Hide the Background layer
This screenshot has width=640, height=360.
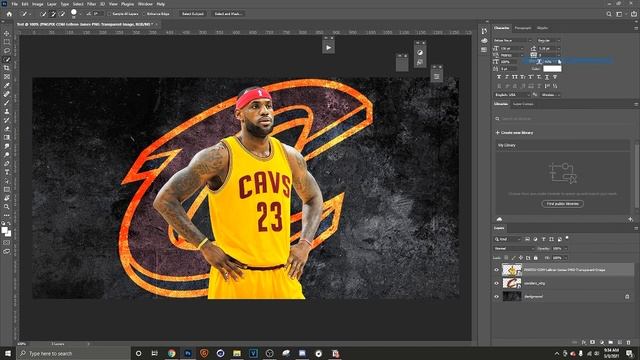[x=497, y=297]
